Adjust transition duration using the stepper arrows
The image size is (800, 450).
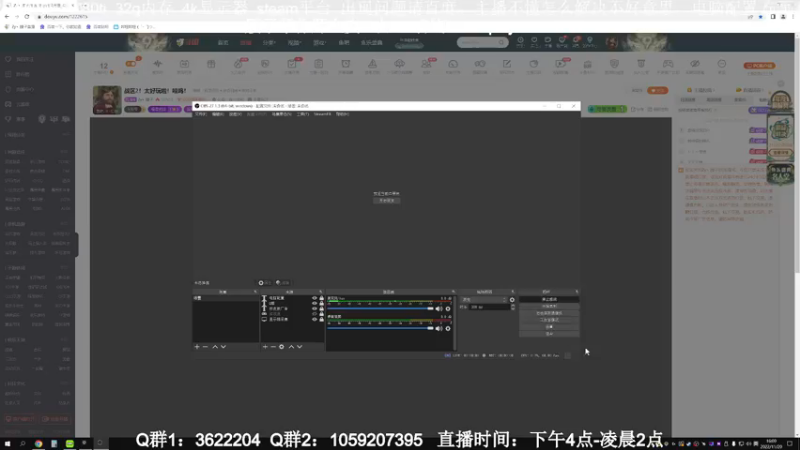513,307
